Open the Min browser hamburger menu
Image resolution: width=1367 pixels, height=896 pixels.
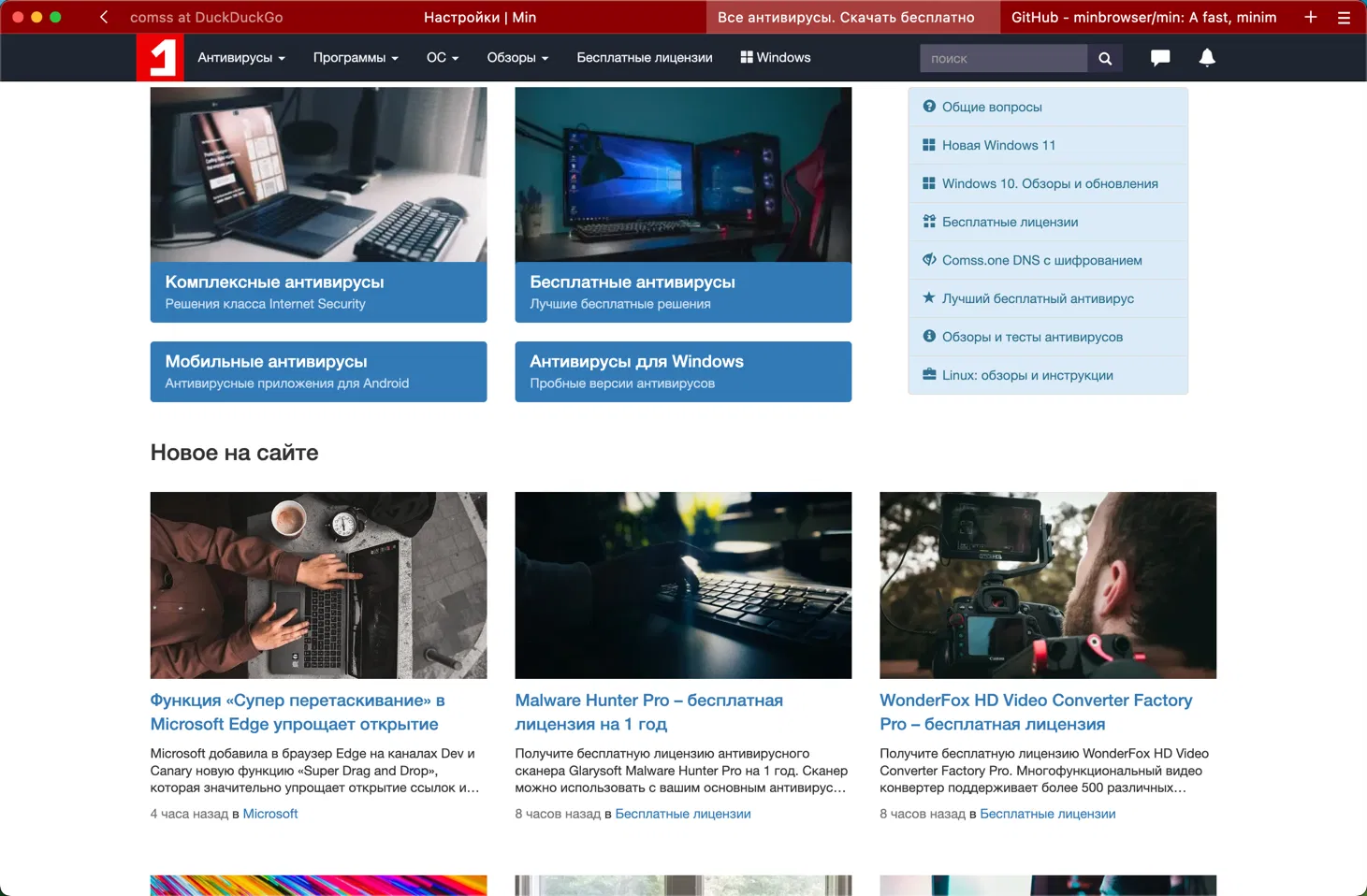(x=1344, y=17)
